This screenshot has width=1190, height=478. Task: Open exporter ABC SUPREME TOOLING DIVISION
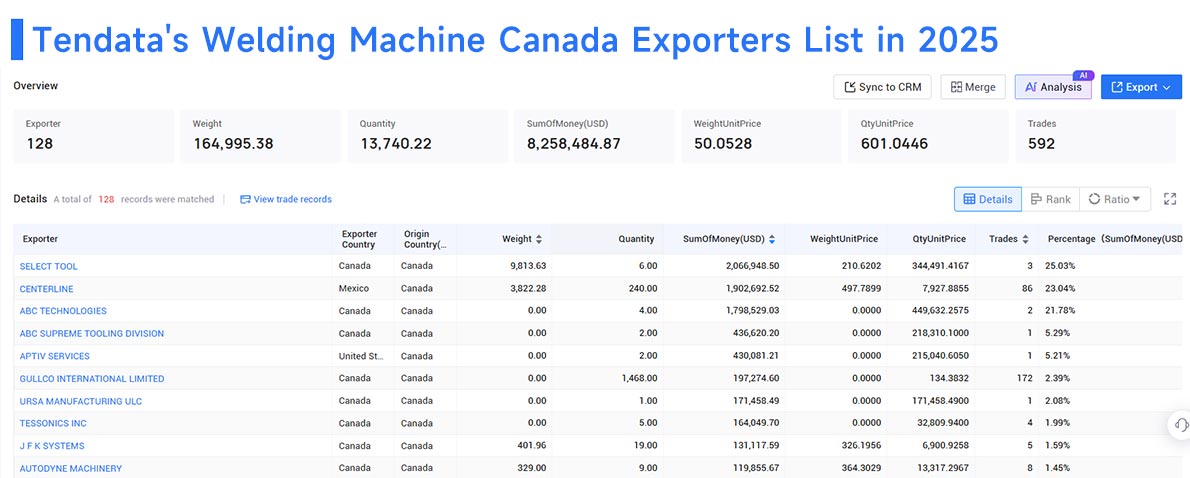pyautogui.click(x=92, y=334)
